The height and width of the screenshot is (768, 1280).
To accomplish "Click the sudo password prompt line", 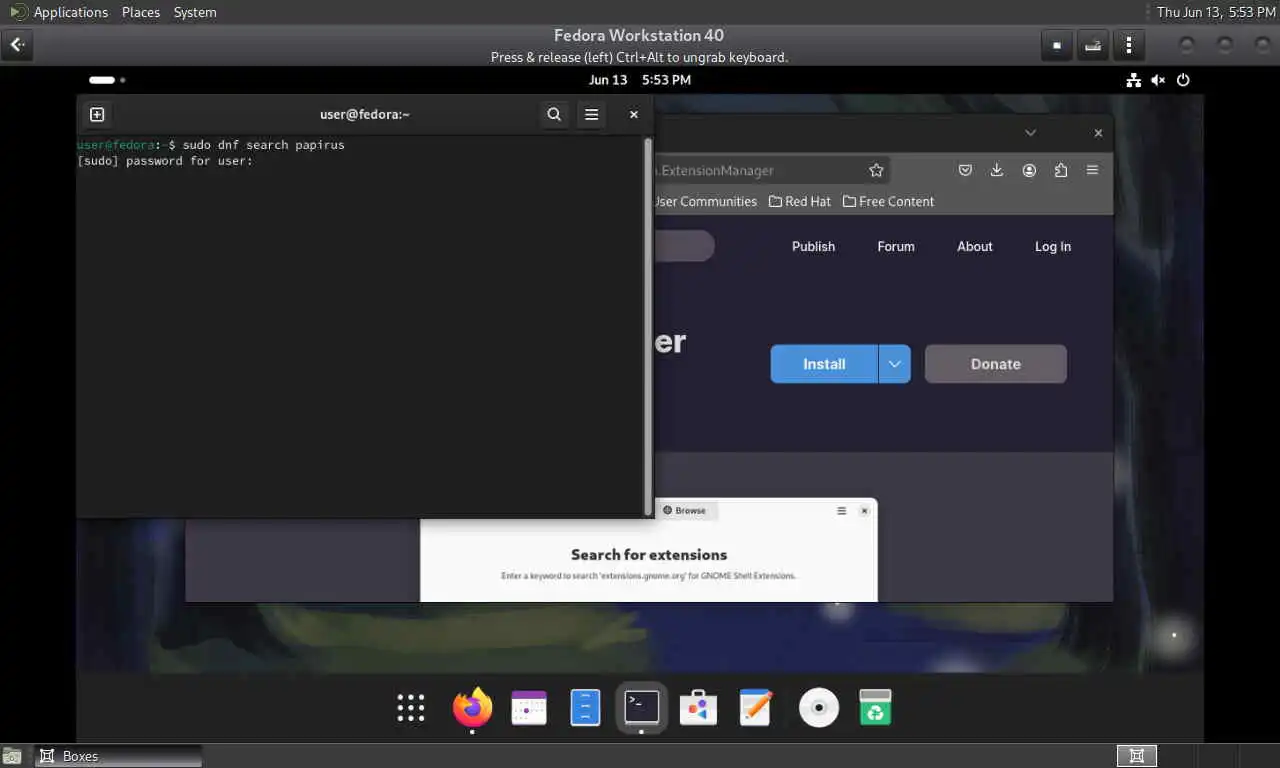I will [x=165, y=161].
